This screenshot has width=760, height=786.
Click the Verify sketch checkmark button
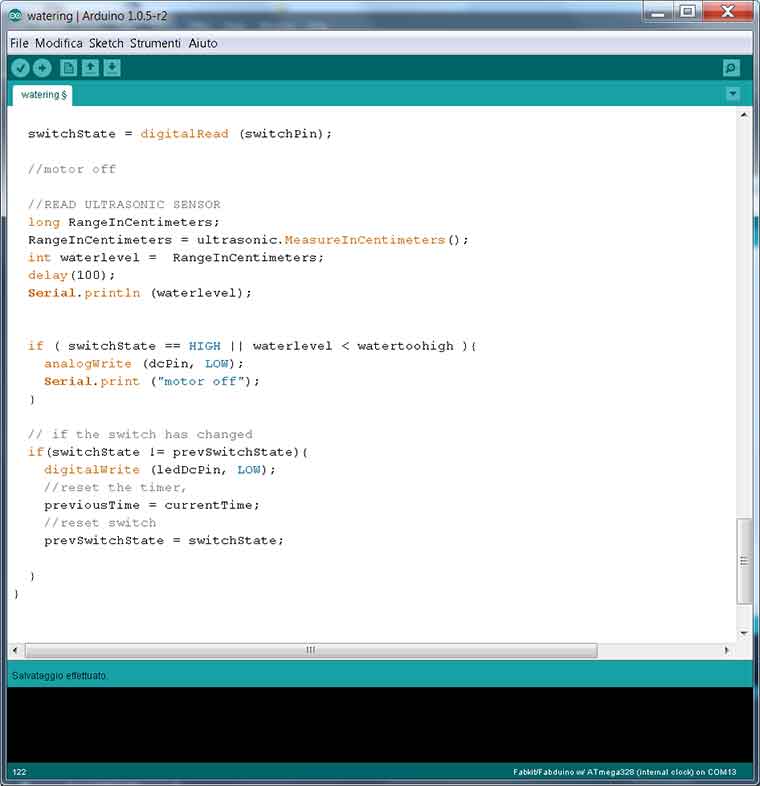point(21,68)
